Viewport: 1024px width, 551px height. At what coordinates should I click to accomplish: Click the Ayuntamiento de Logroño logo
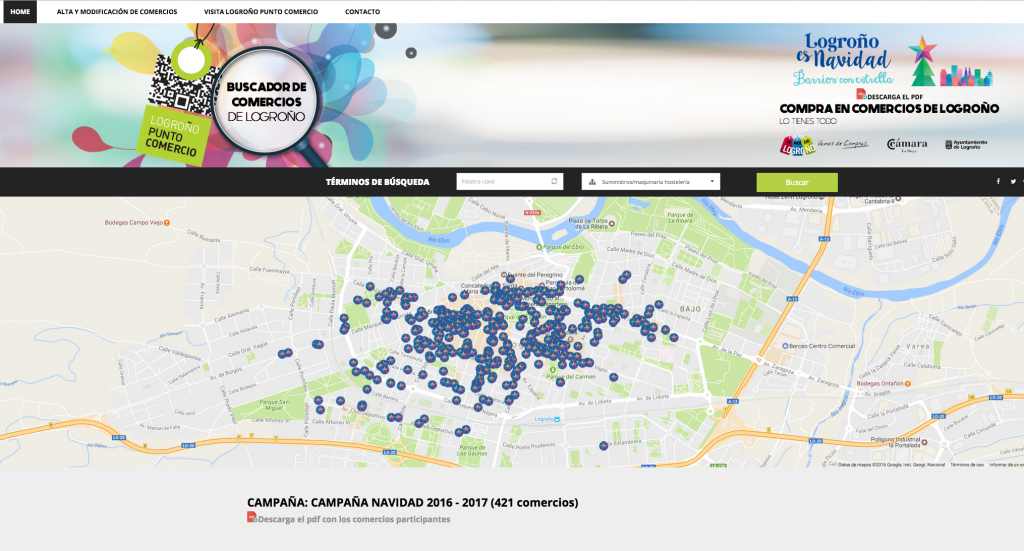coord(964,145)
